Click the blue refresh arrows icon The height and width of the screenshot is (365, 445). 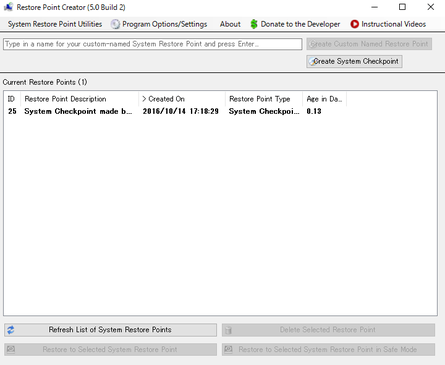(x=11, y=330)
